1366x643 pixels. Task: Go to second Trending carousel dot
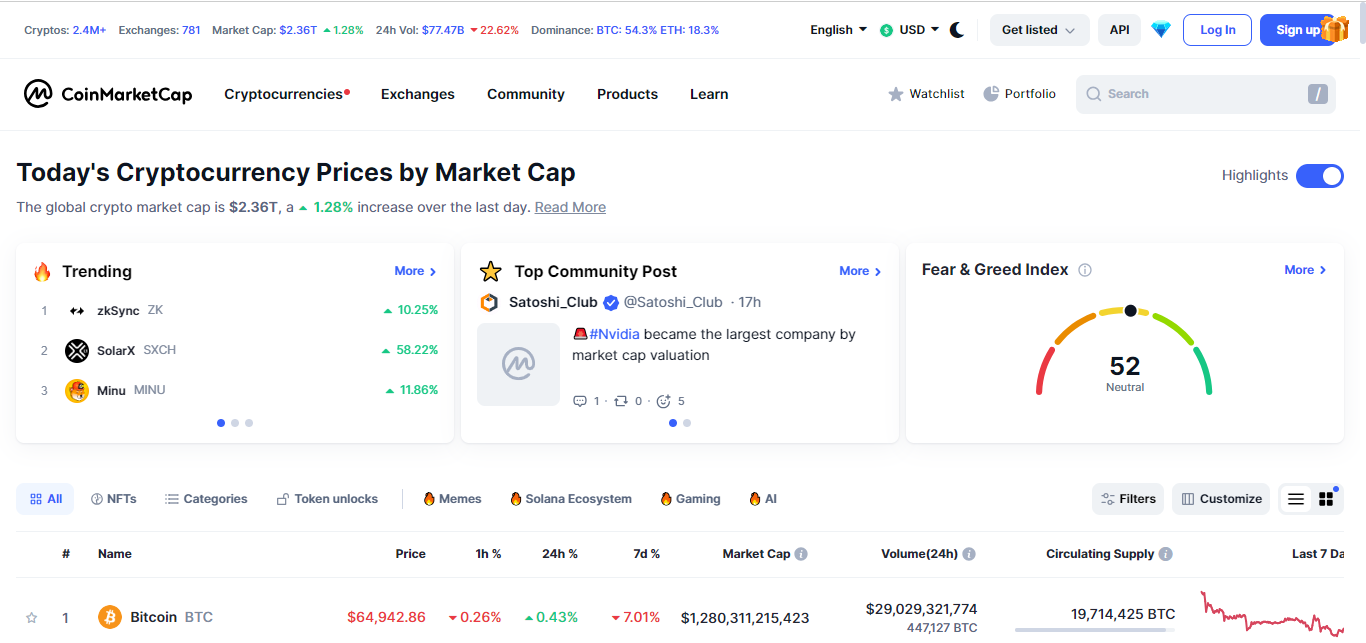[235, 423]
